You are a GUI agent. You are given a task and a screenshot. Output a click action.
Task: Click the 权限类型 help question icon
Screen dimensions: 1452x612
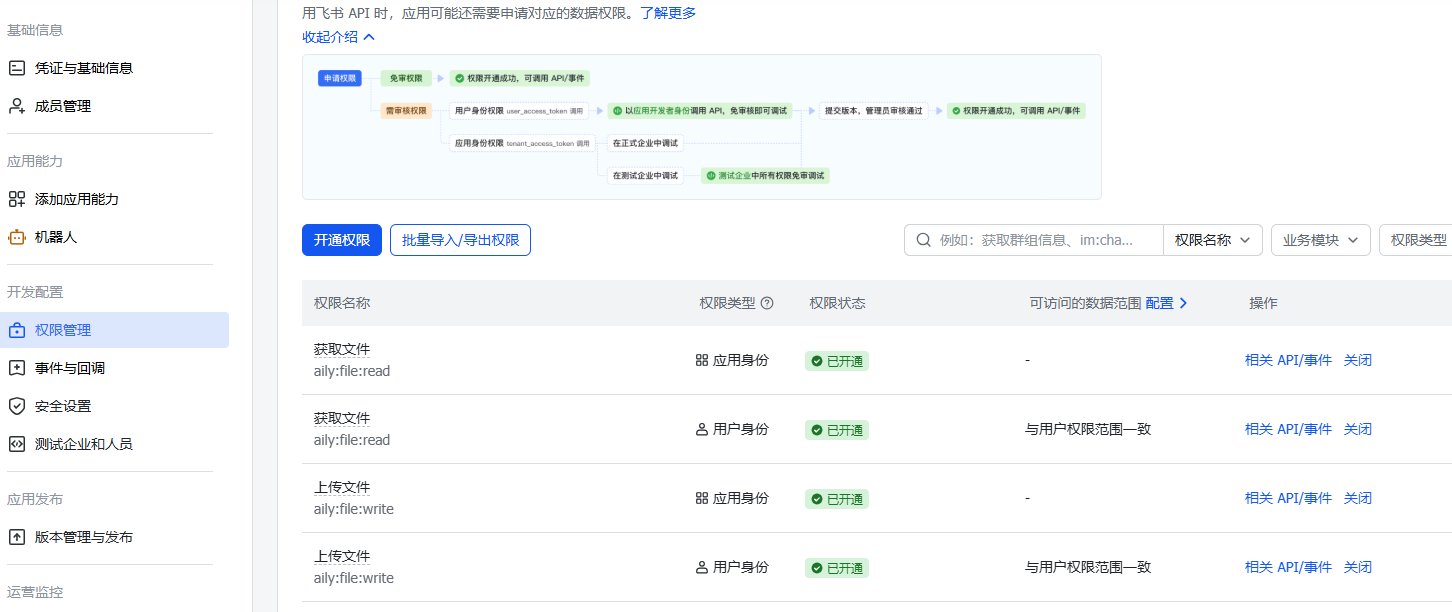767,303
